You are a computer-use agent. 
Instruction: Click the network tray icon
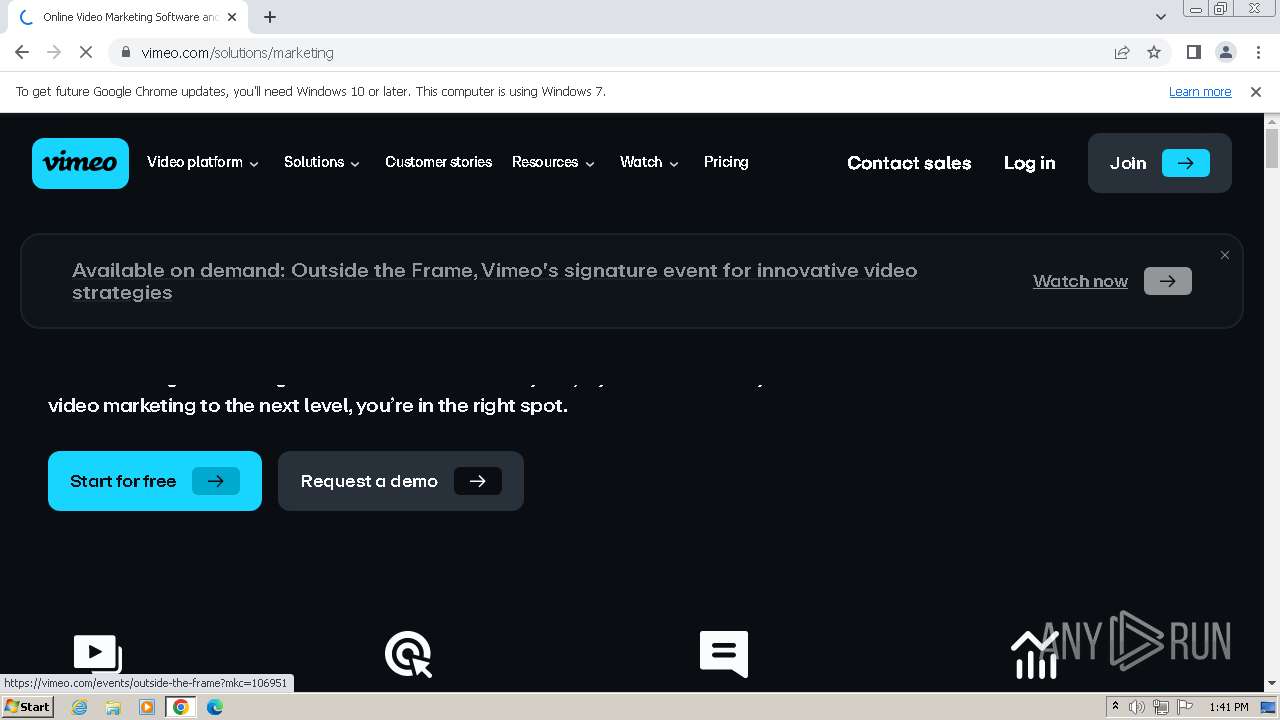click(x=1161, y=707)
